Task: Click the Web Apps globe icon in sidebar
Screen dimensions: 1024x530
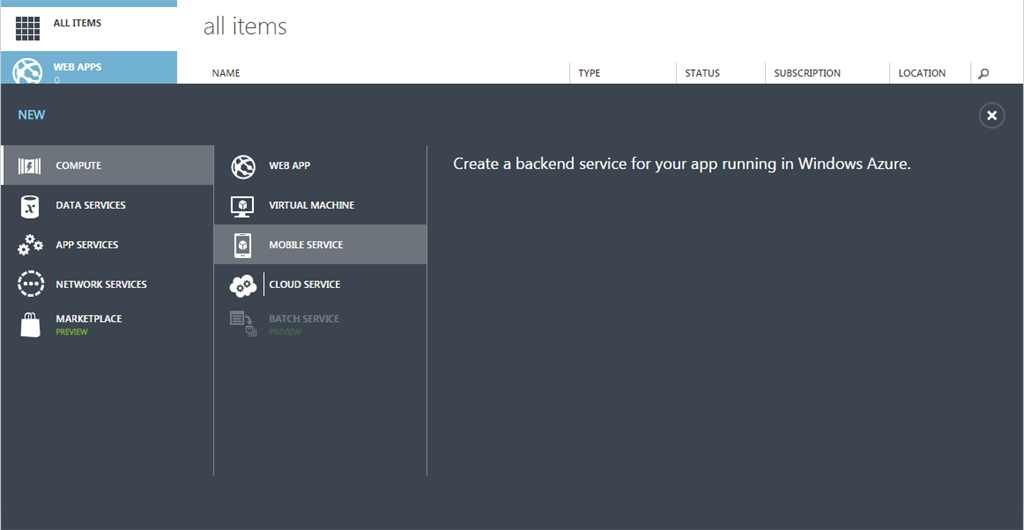Action: [x=27, y=71]
